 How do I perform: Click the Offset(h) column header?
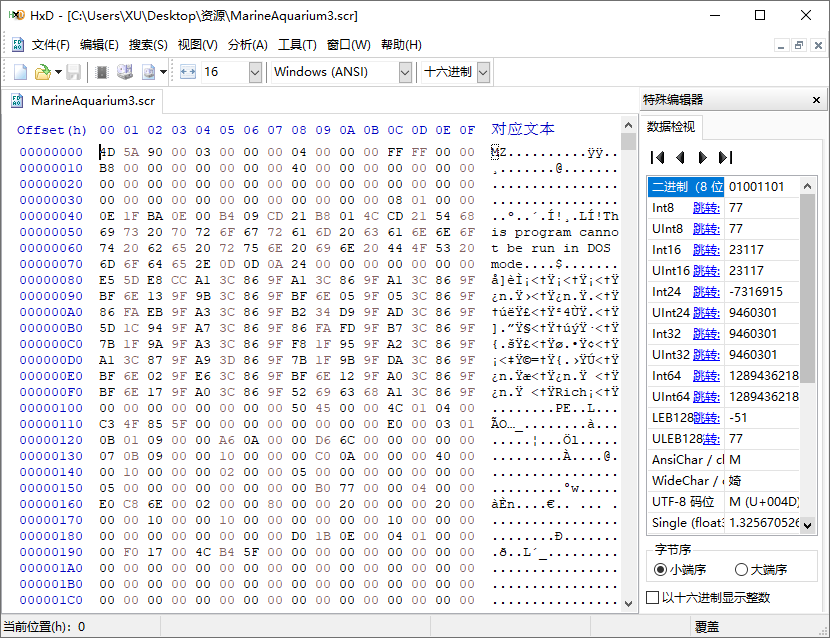coord(51,130)
